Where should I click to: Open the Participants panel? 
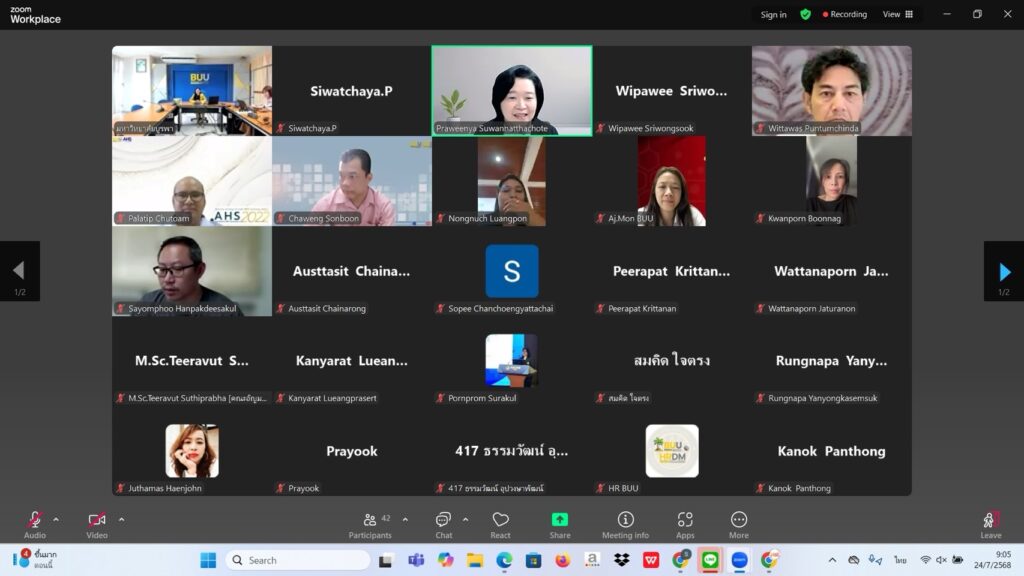coord(370,524)
